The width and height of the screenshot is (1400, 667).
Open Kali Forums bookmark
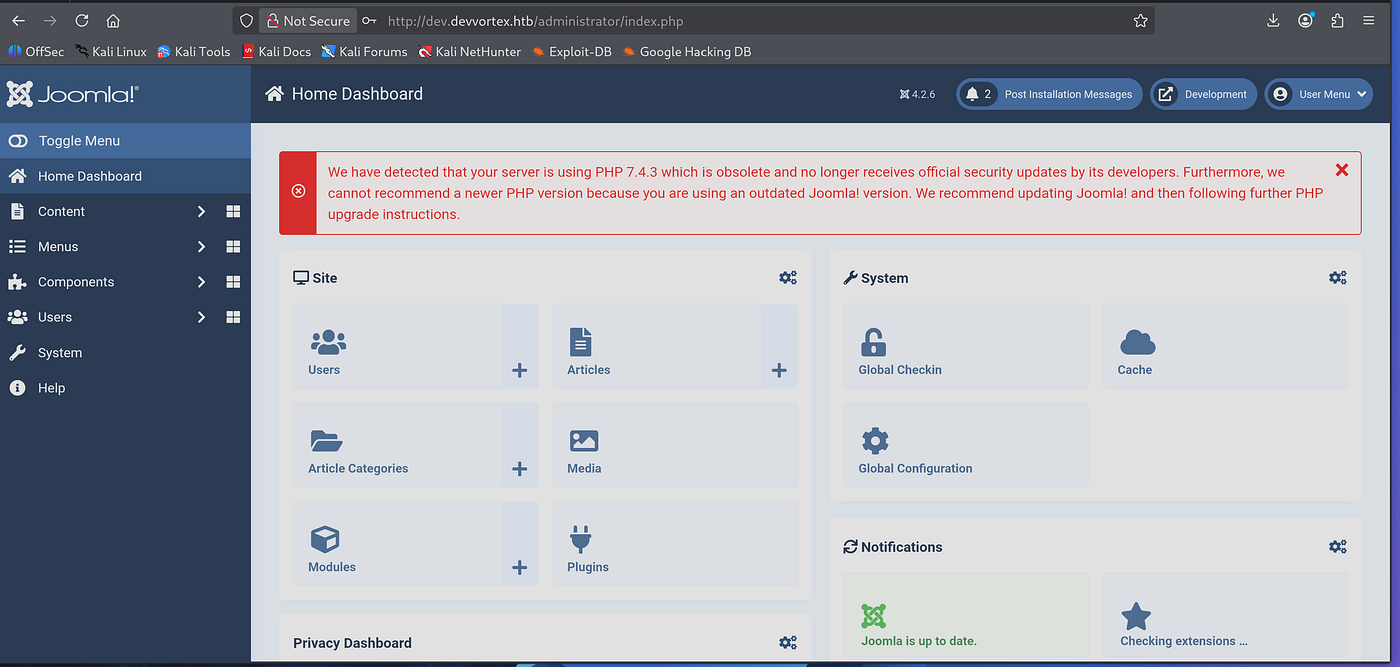[364, 51]
